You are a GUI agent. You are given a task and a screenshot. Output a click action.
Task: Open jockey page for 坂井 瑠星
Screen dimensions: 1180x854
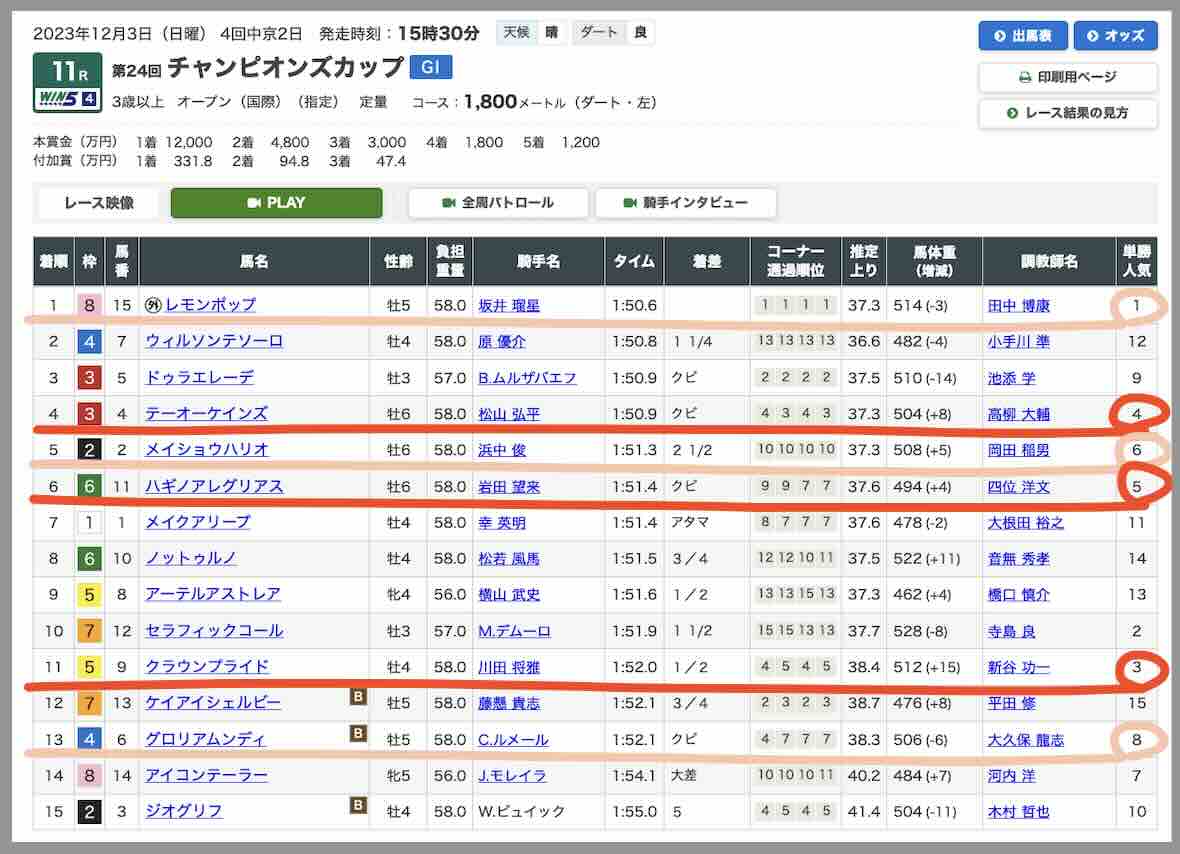[509, 305]
